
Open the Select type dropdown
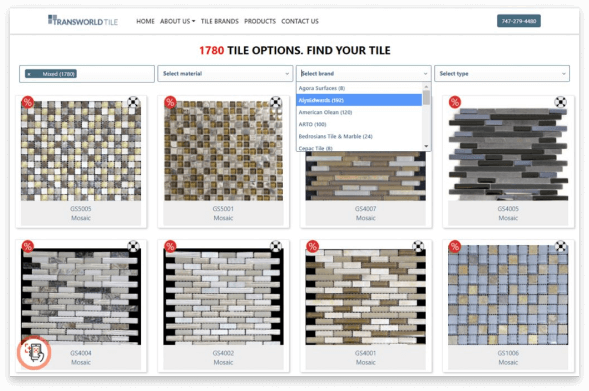click(x=502, y=74)
